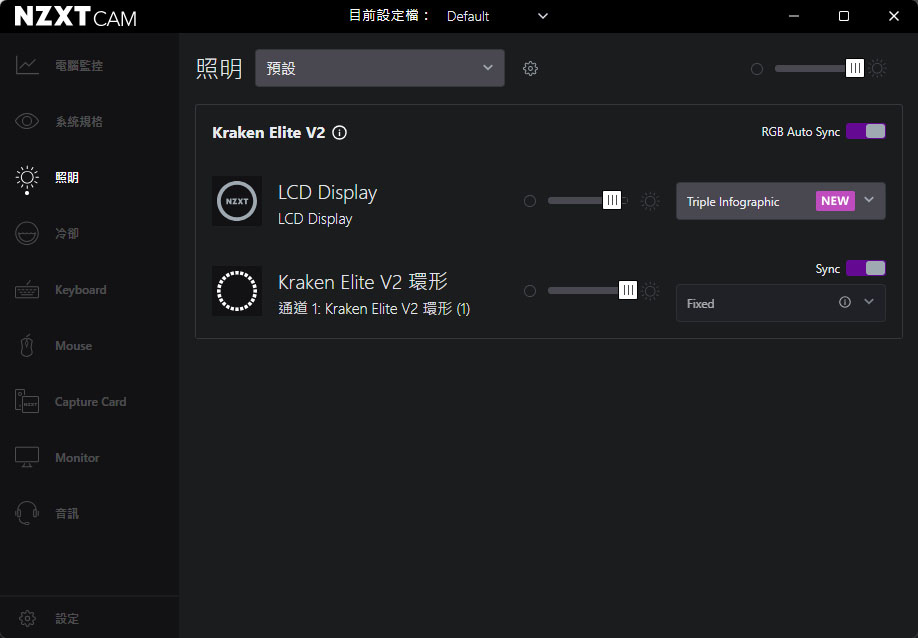Image resolution: width=918 pixels, height=638 pixels.
Task: Click the LCD Display title text
Action: (x=327, y=193)
